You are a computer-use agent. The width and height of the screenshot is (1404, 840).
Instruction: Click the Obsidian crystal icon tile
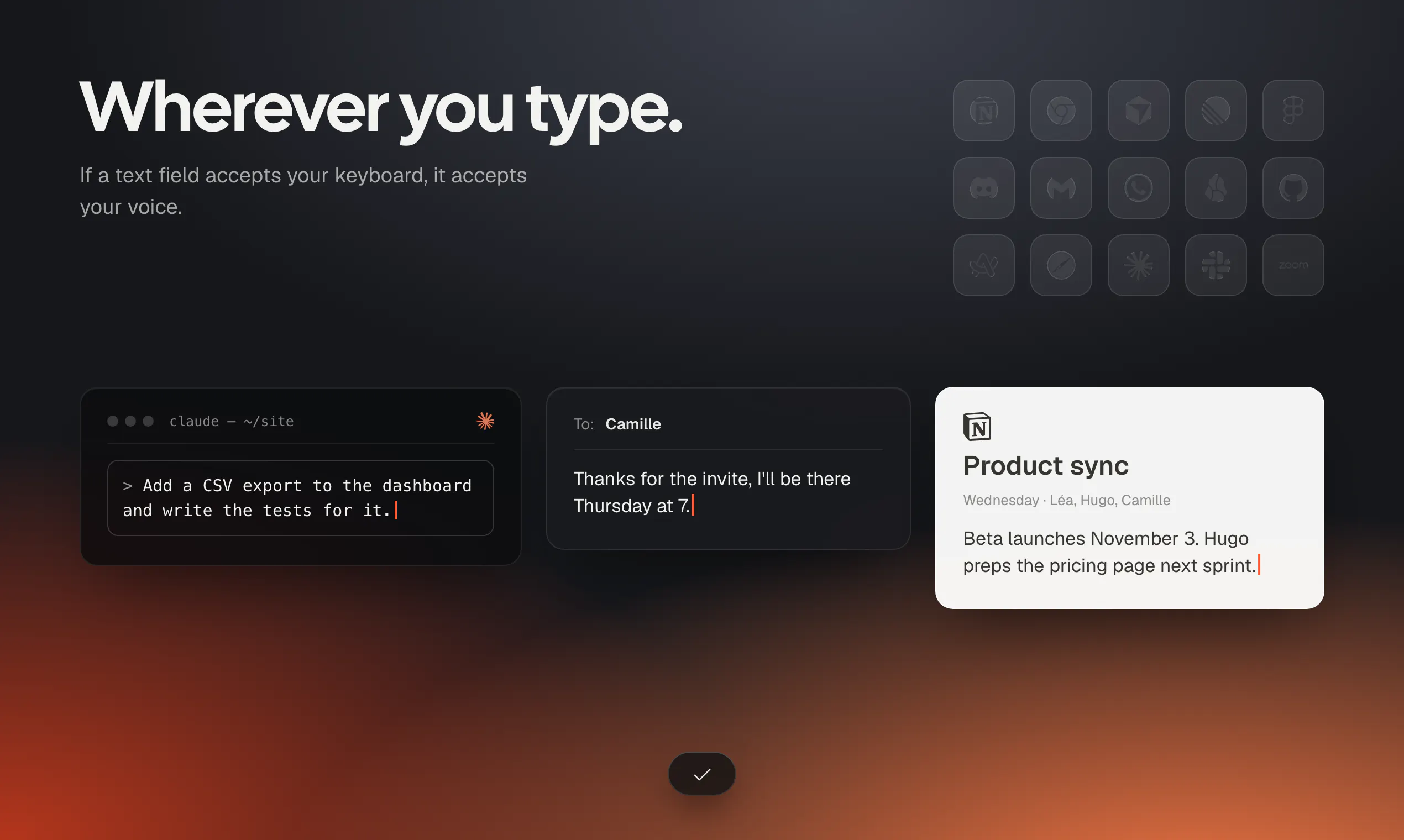(1216, 188)
